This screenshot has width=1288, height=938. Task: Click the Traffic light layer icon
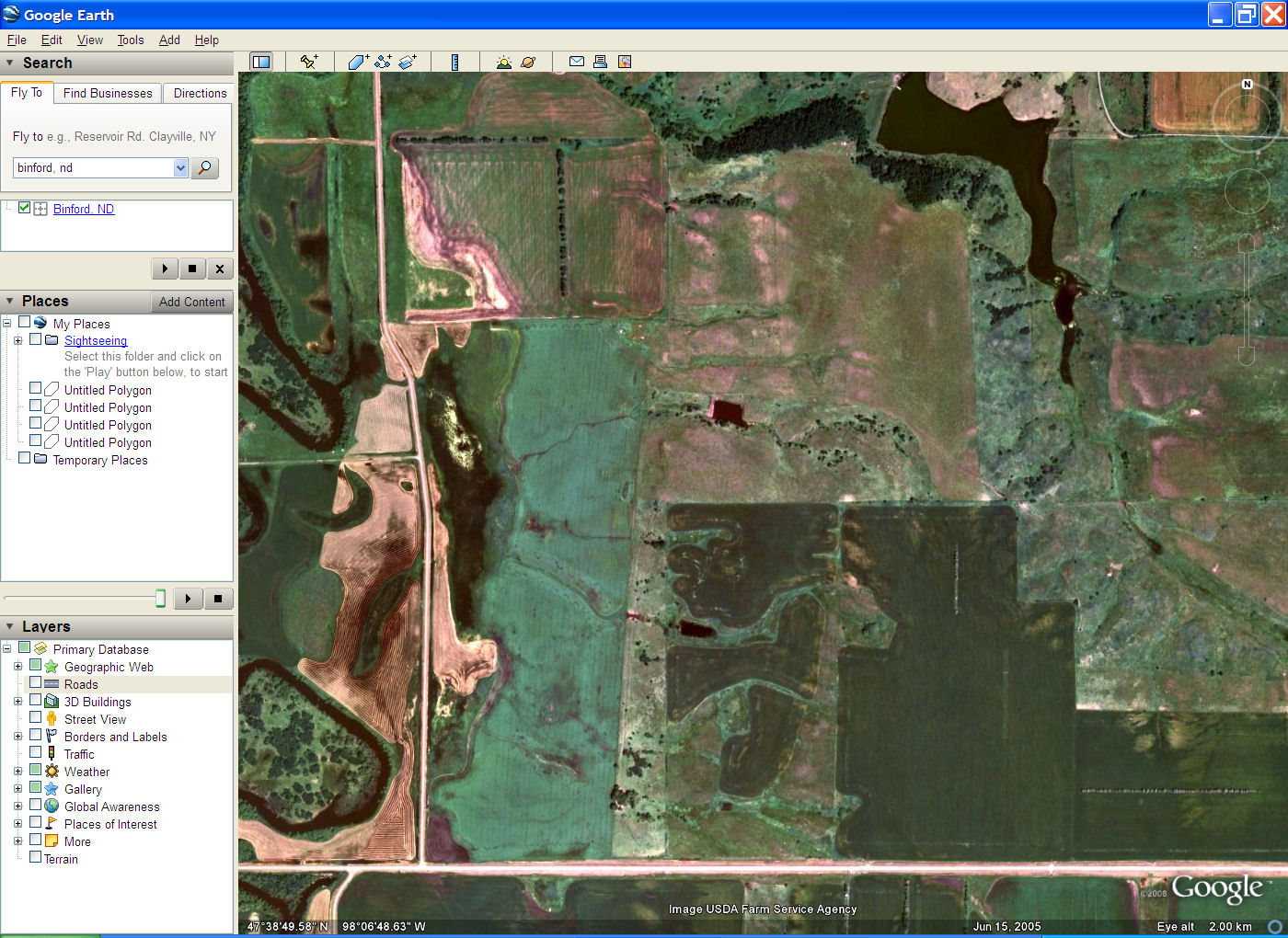52,753
